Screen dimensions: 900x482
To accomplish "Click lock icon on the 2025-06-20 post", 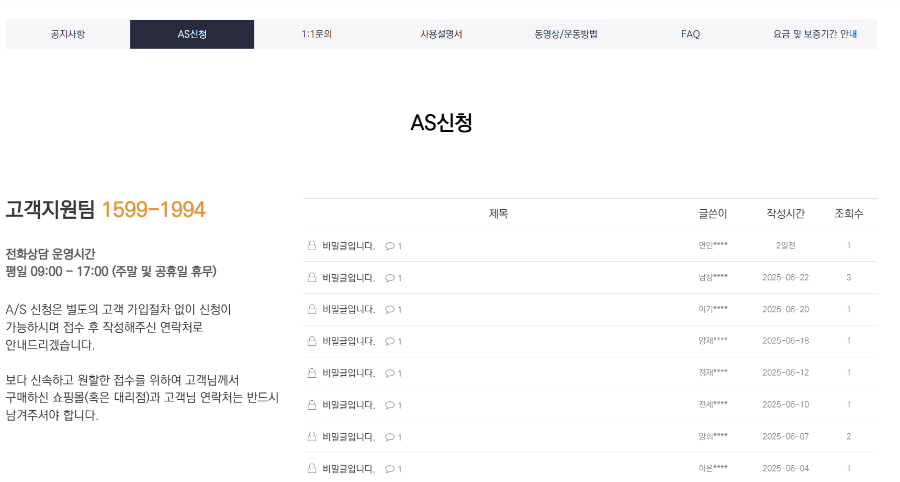I will (x=312, y=309).
